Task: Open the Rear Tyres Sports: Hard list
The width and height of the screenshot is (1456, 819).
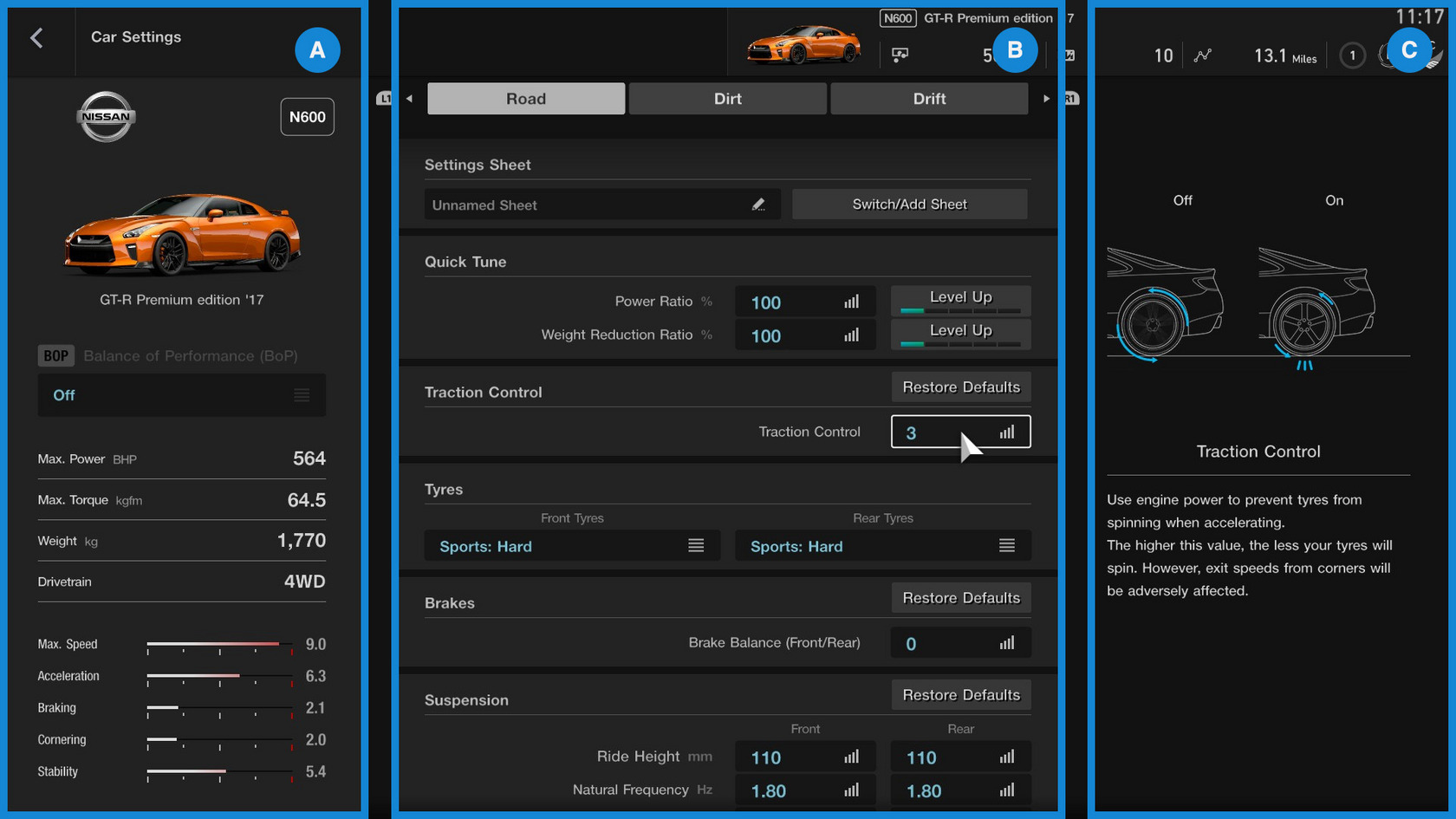Action: click(882, 546)
